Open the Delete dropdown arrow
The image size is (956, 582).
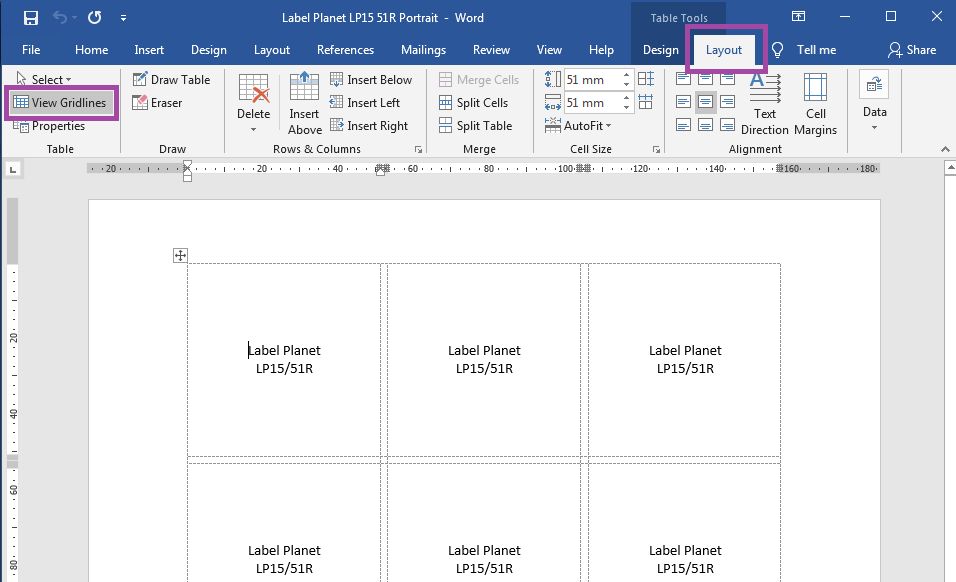254,129
